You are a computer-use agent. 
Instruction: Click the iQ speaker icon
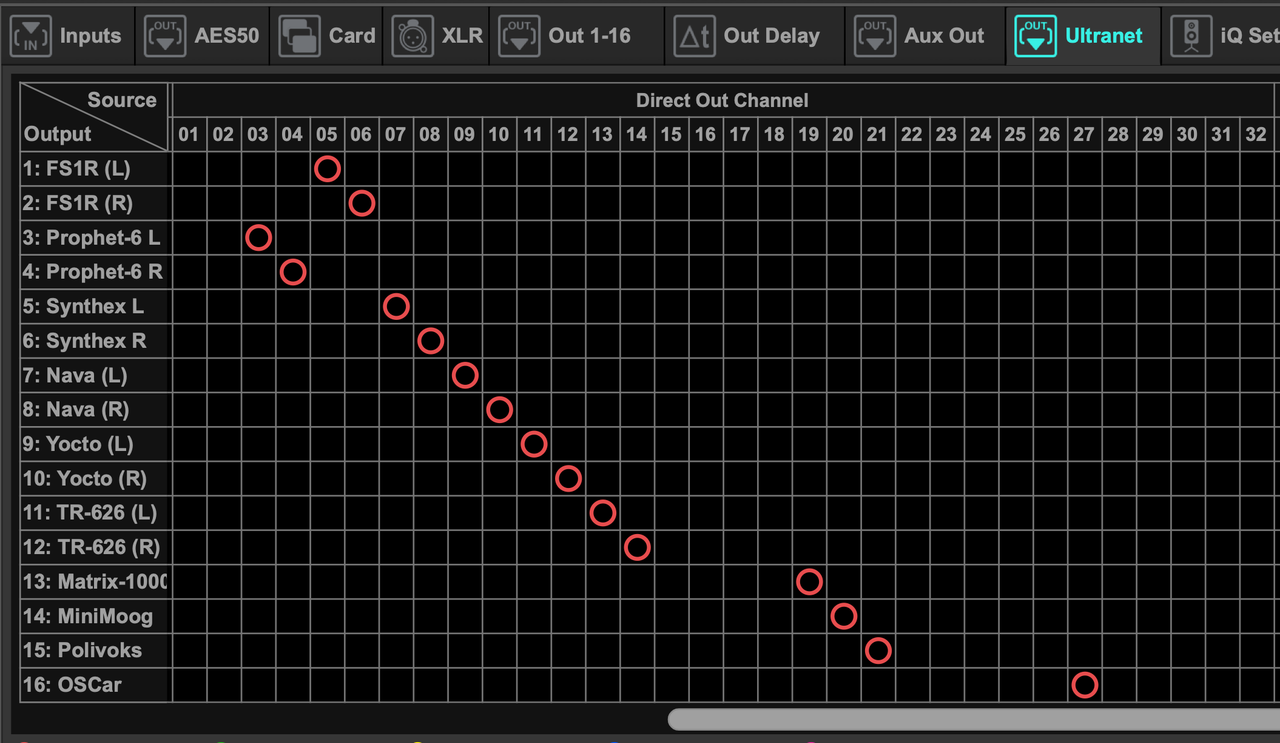pos(1191,37)
